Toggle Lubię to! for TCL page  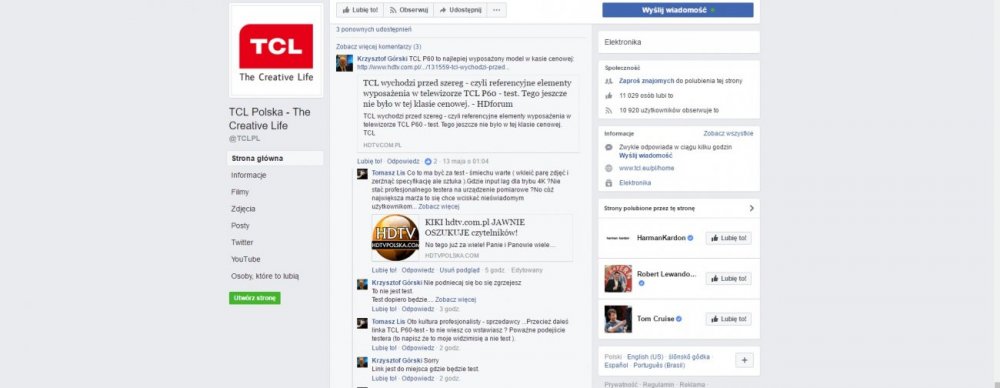(x=360, y=10)
